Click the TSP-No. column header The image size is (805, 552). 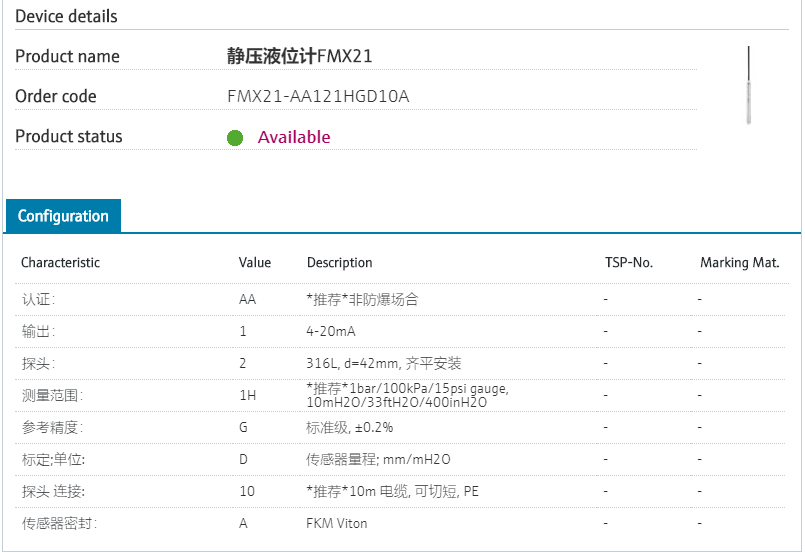628,263
